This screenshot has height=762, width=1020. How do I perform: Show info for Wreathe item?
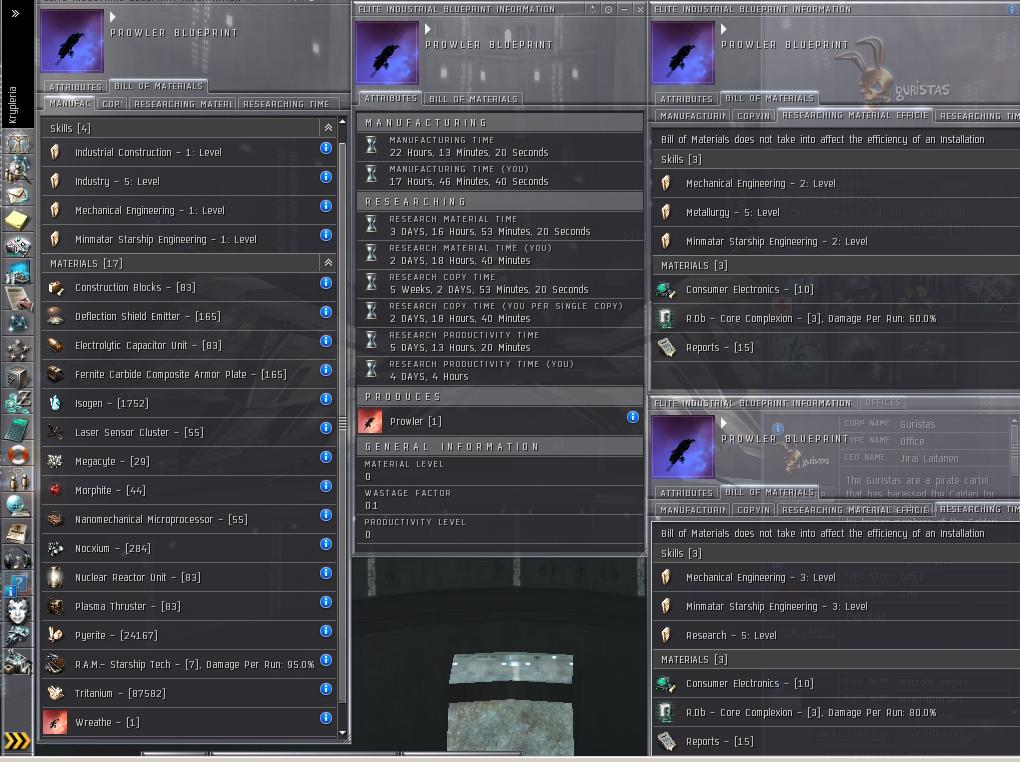pos(326,718)
